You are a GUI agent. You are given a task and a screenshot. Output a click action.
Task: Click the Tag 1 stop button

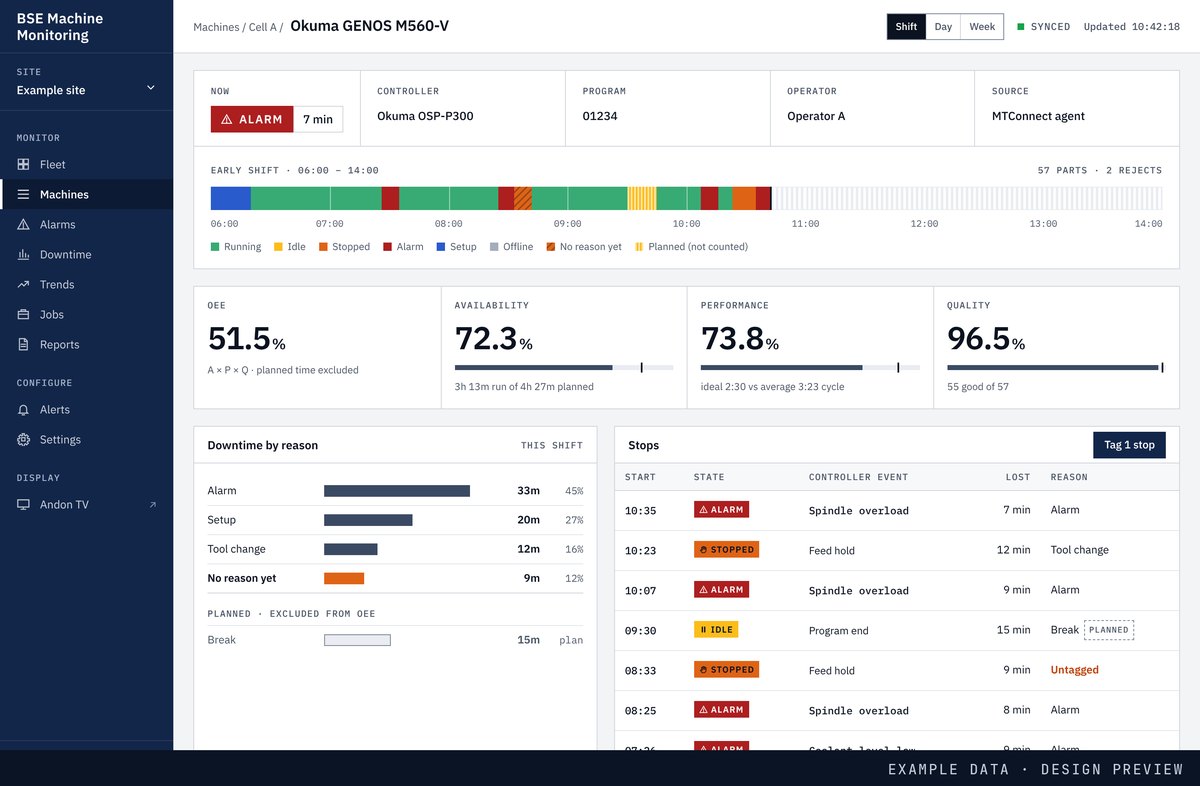point(1129,445)
